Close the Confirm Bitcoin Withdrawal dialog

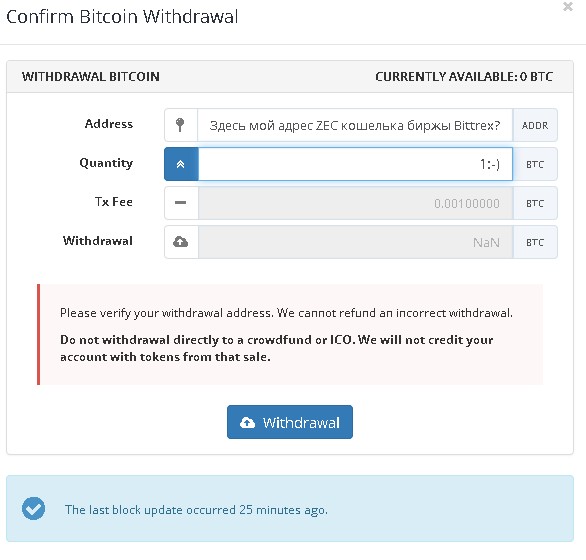(568, 7)
